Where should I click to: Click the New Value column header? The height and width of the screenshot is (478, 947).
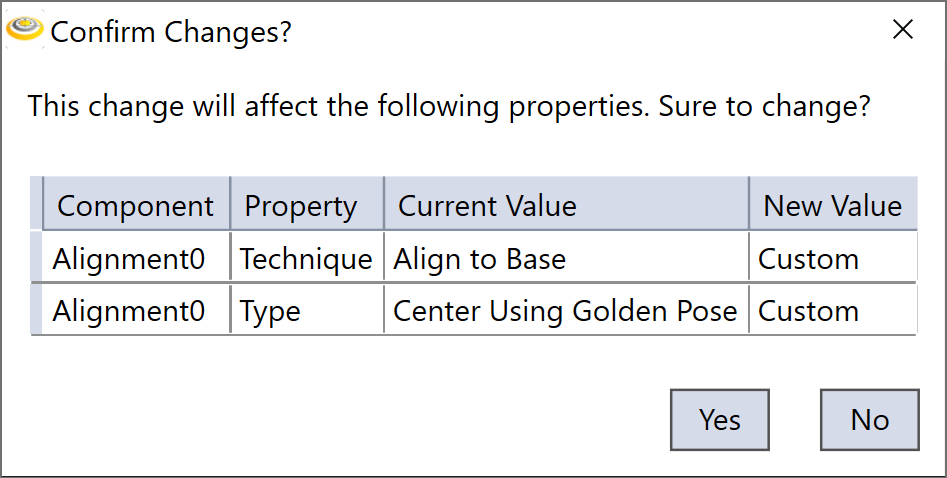832,206
